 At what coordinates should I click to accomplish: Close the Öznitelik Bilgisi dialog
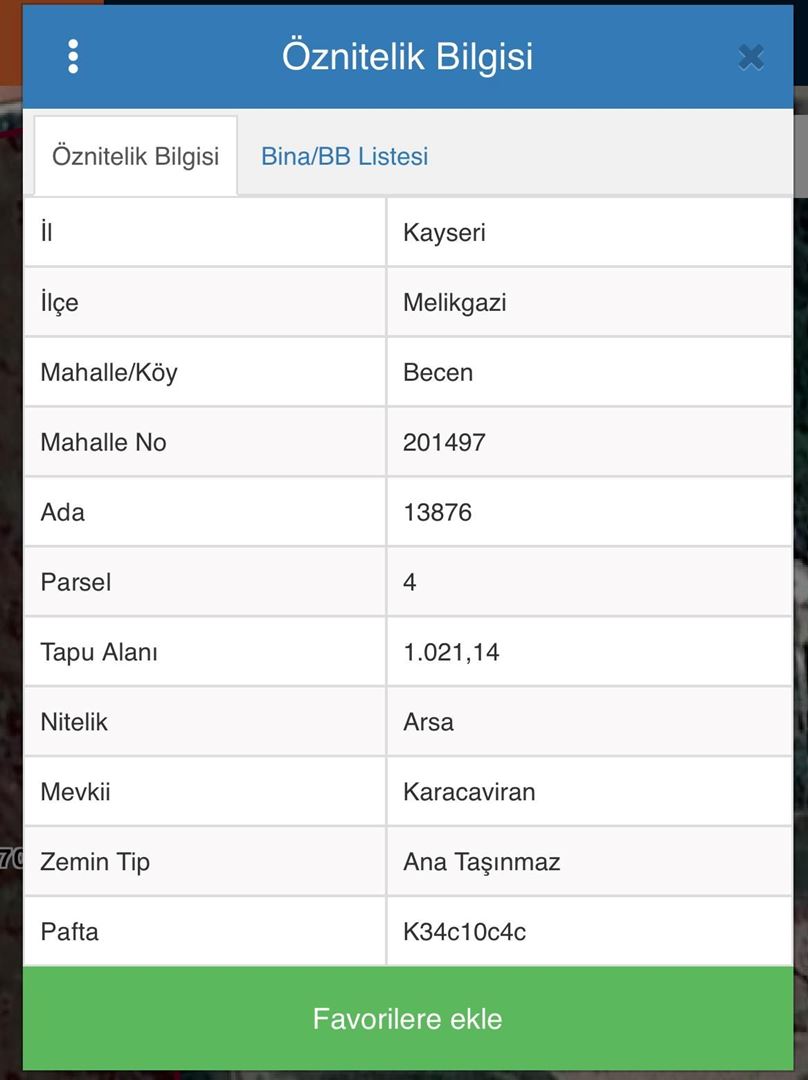click(x=751, y=57)
